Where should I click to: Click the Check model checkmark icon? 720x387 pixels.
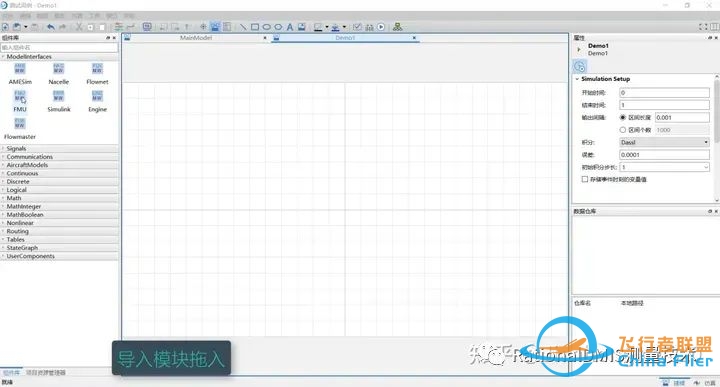pyautogui.click(x=357, y=27)
